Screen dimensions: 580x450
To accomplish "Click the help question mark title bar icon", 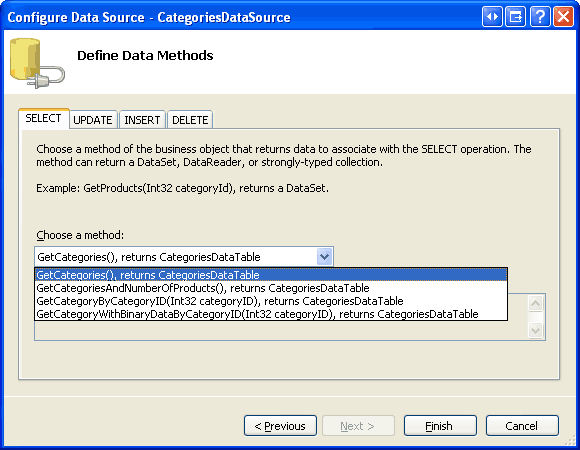I will (540, 17).
